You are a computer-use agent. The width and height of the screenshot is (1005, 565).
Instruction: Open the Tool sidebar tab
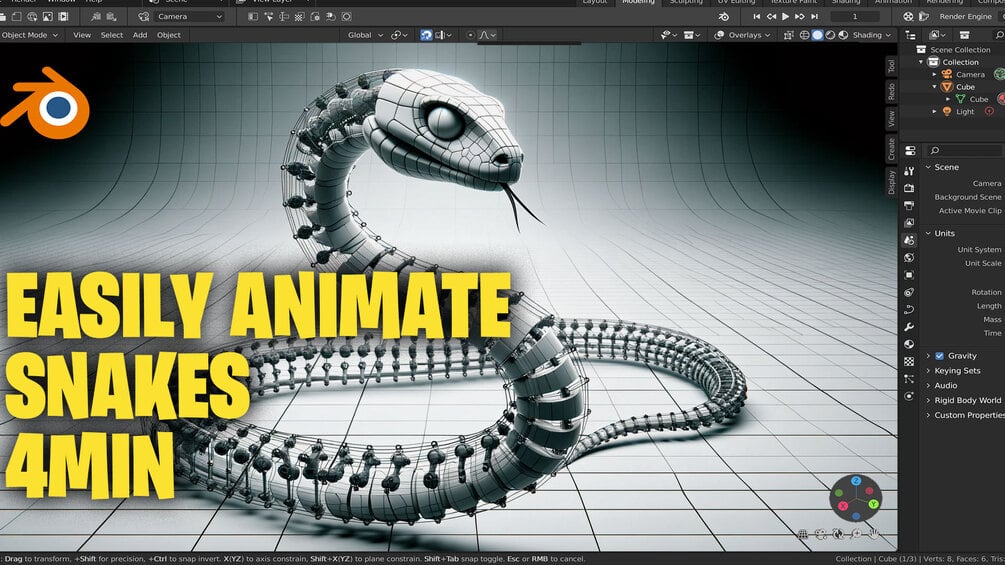891,65
